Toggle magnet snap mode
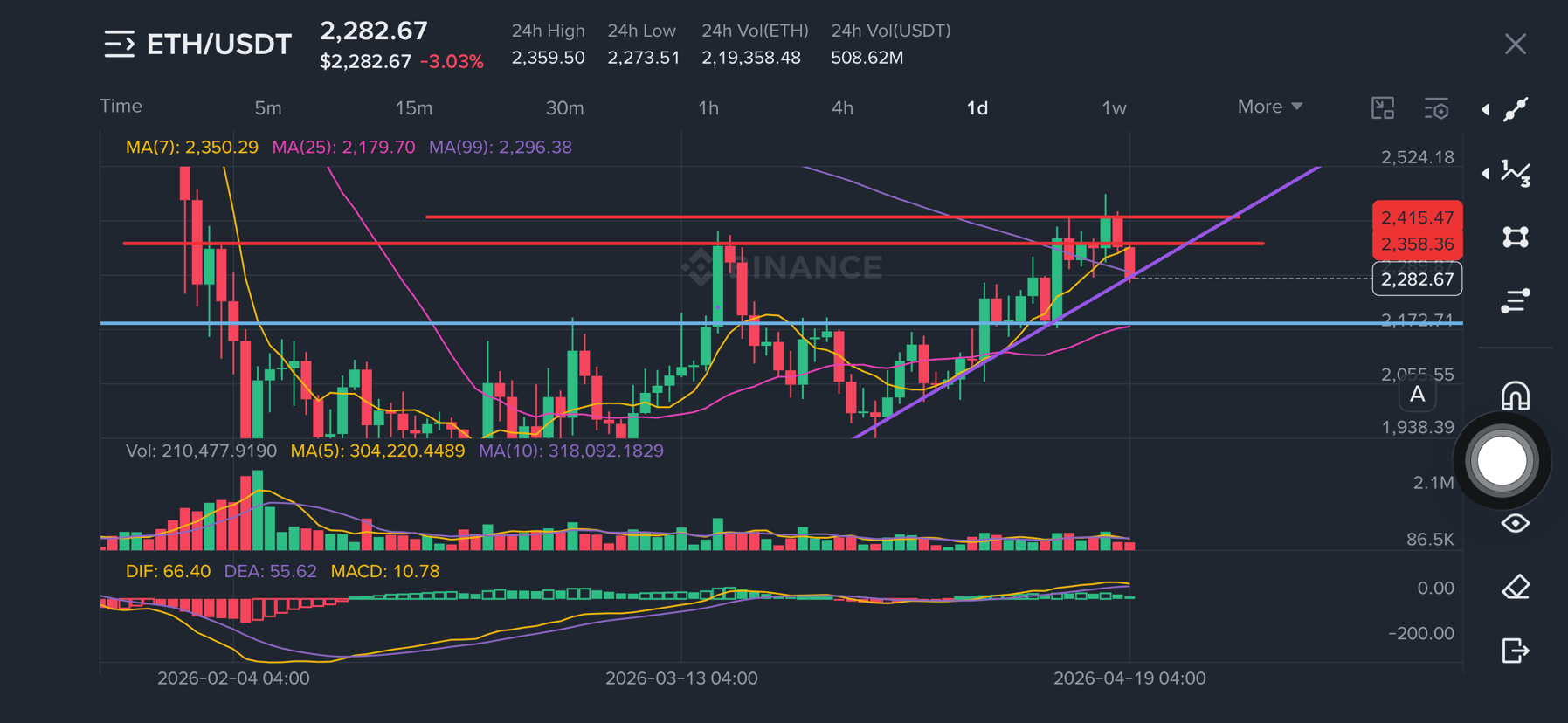The height and width of the screenshot is (723, 1568). click(x=1516, y=396)
